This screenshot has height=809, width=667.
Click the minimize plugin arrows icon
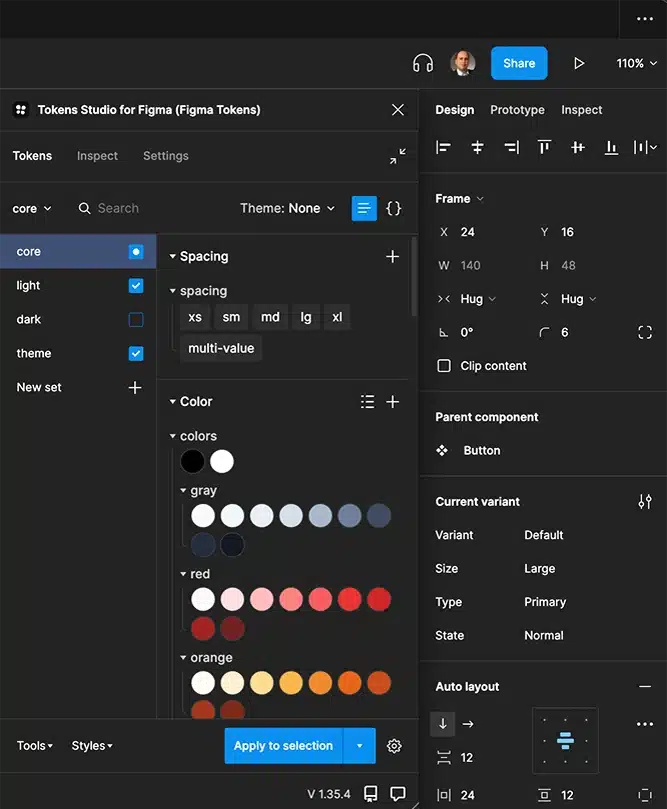pos(397,156)
